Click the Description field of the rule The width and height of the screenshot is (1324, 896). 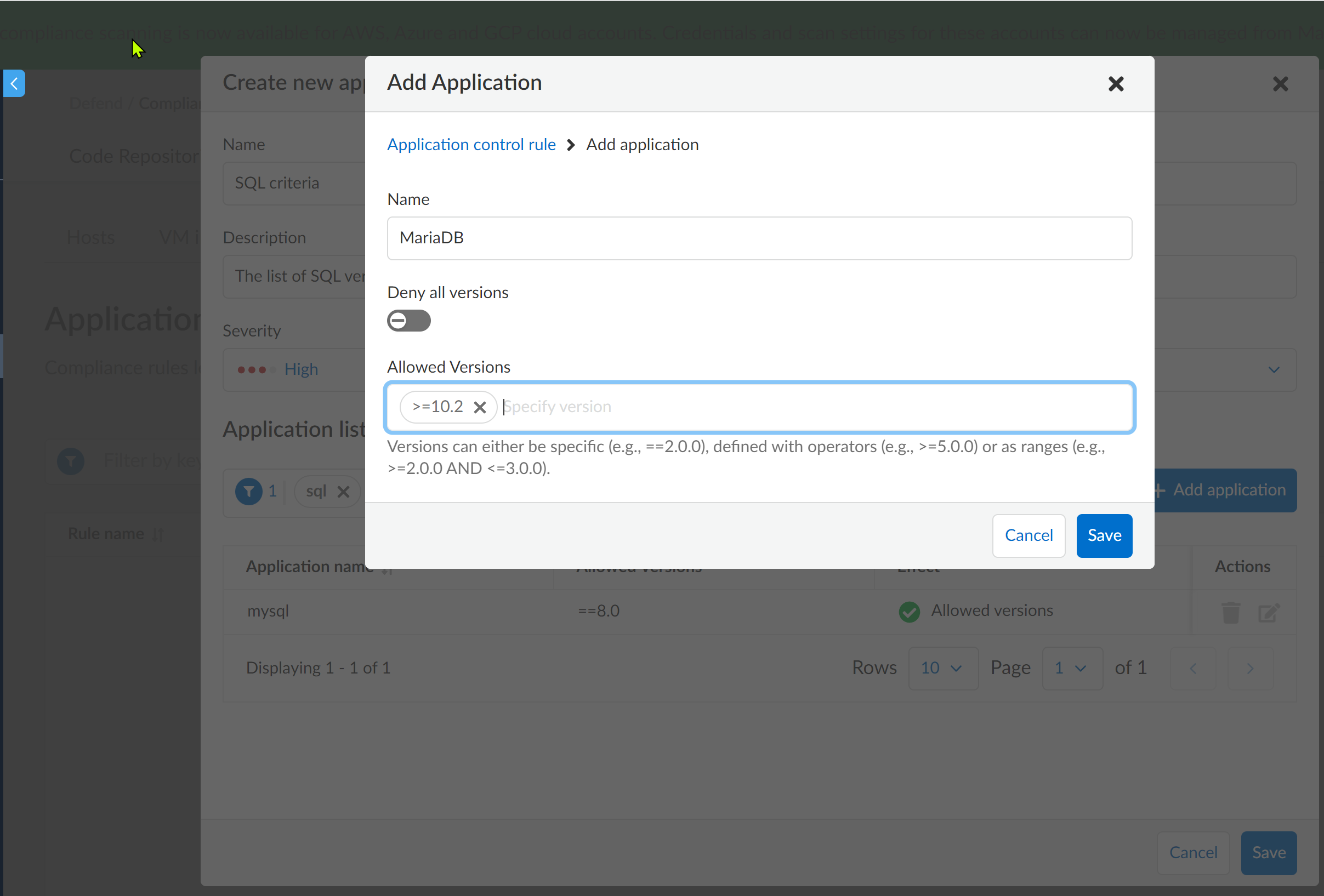coord(759,277)
